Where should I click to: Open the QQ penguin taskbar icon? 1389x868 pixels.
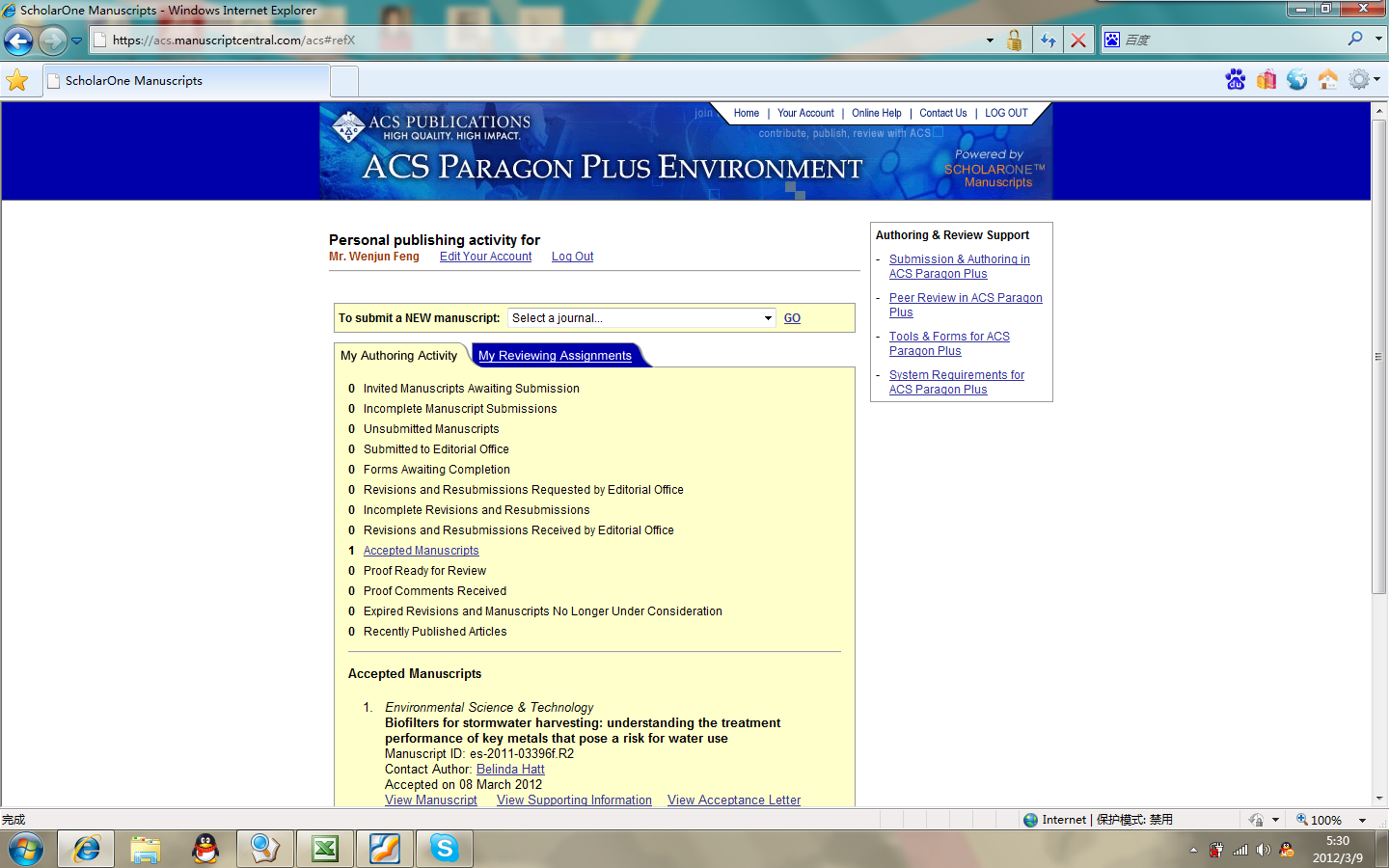[x=205, y=849]
